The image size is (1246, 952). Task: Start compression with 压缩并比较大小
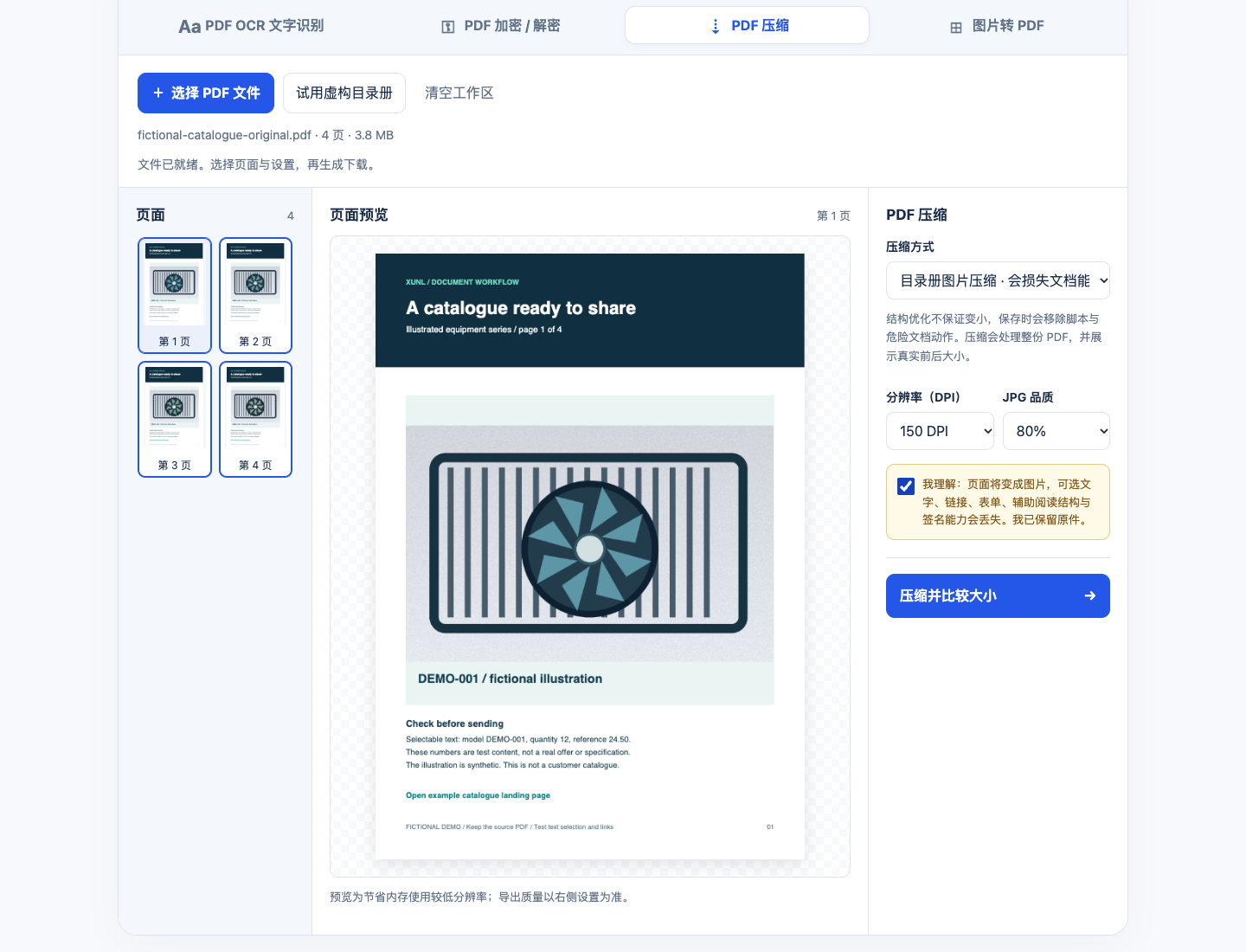998,595
